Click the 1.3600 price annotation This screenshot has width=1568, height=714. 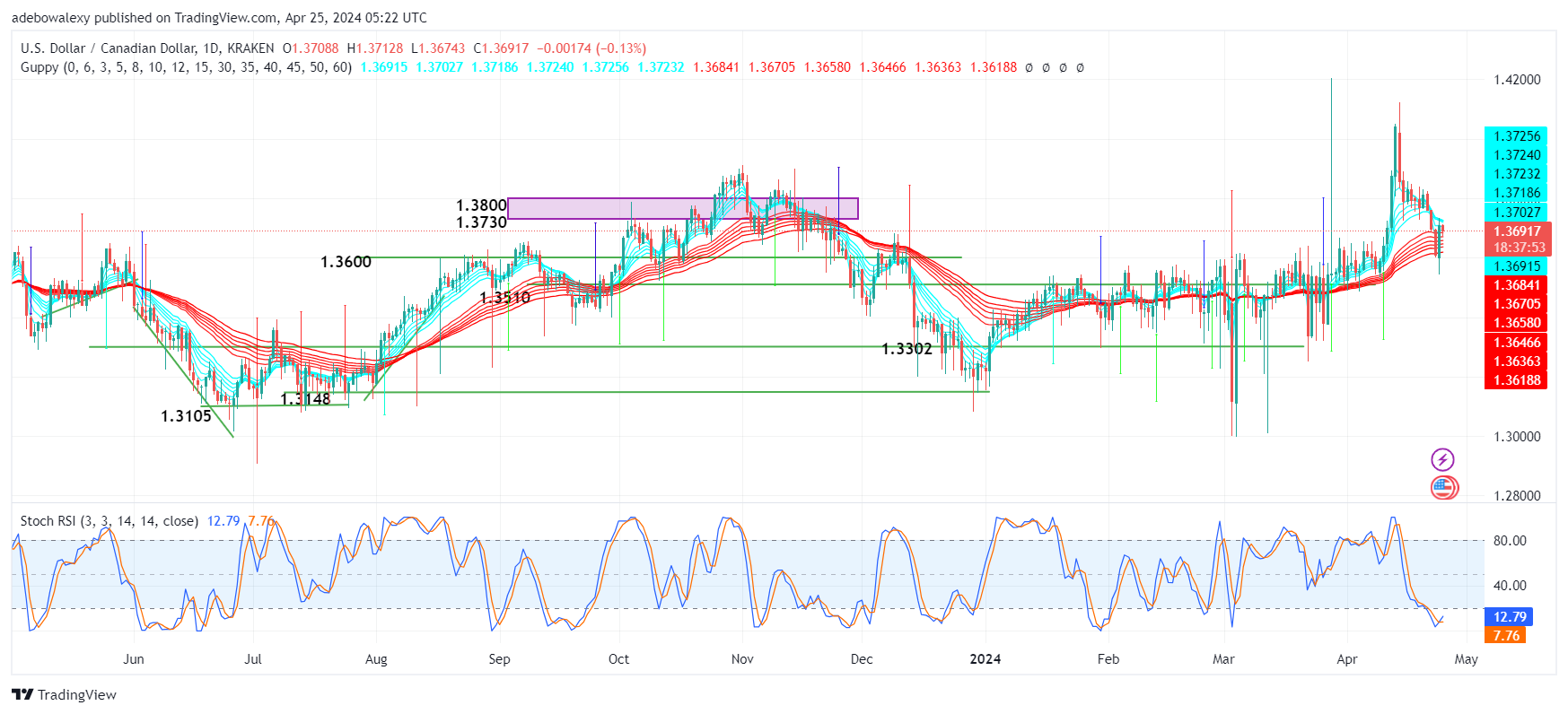[x=346, y=262]
